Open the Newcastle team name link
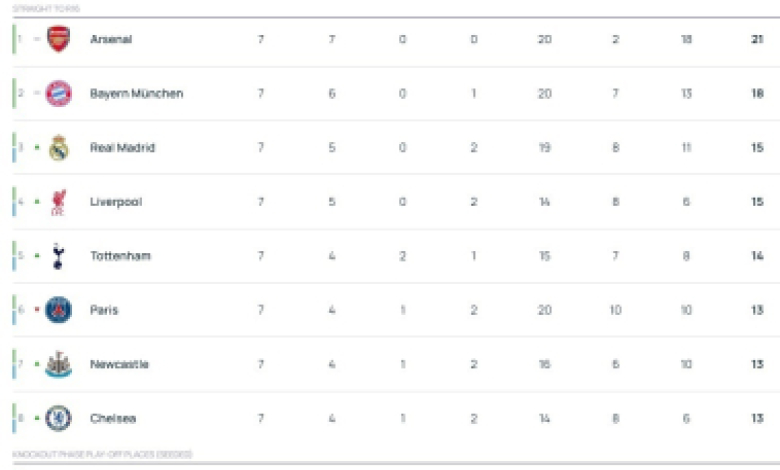The height and width of the screenshot is (470, 780). coord(119,364)
